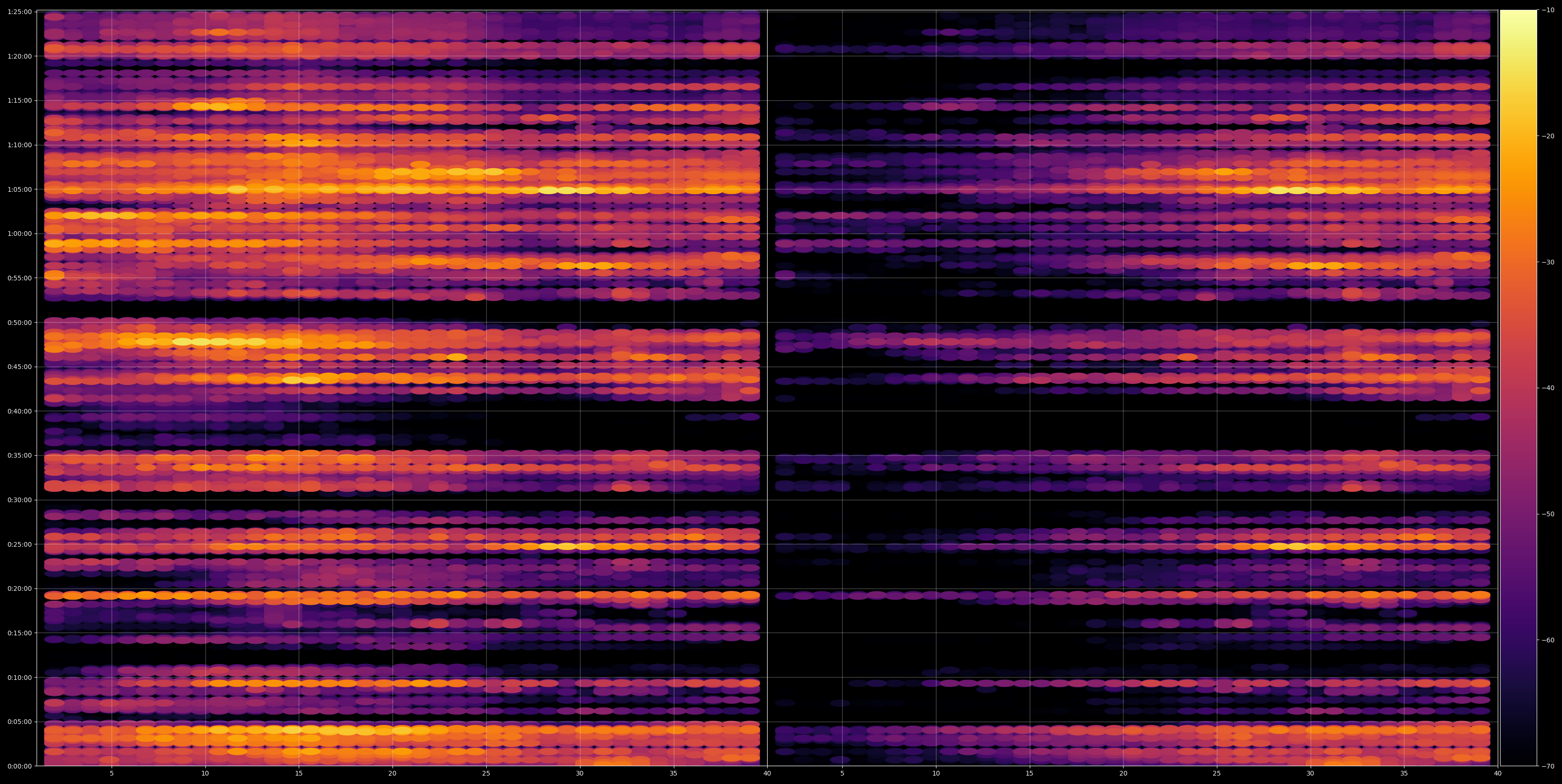Click the 0:45:00 y-axis tick label
This screenshot has height=784, width=1562.
point(19,367)
